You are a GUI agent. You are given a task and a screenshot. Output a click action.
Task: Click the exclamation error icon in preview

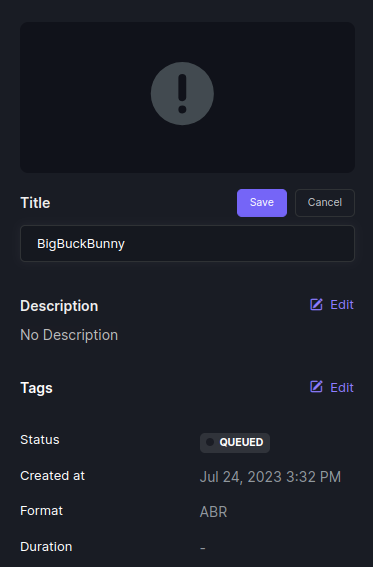pos(182,94)
